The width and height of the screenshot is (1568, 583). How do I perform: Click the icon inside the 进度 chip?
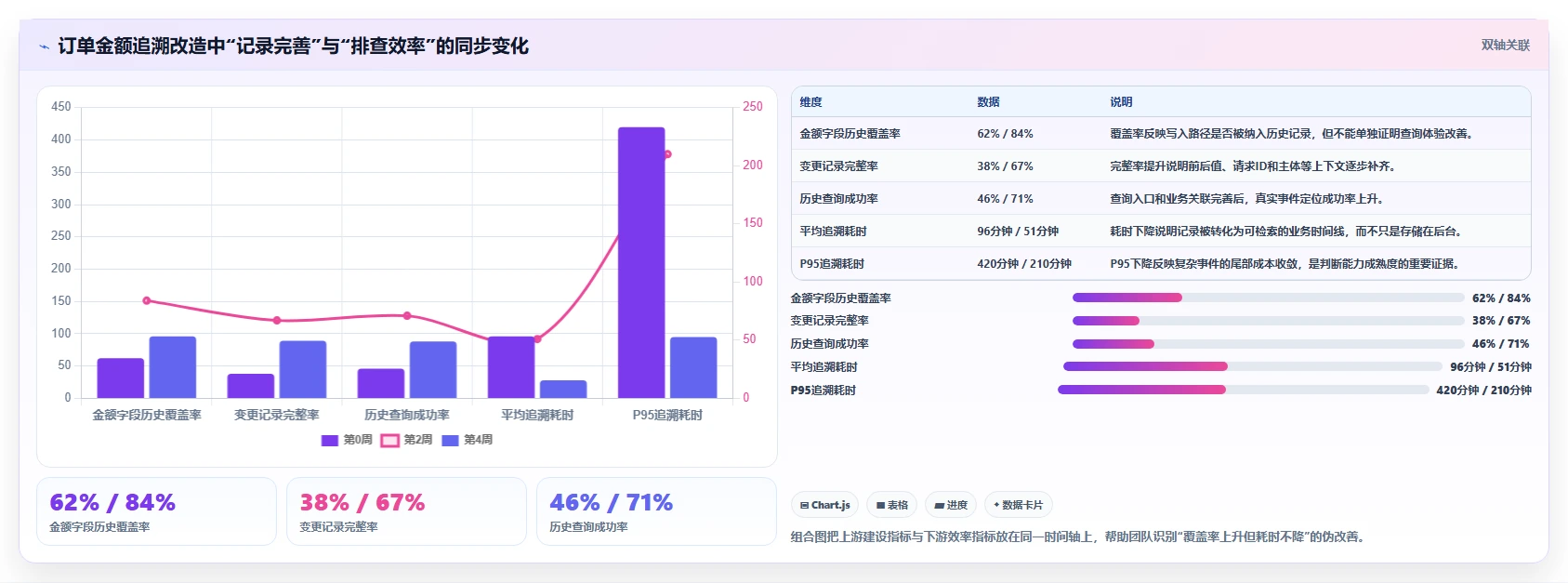tap(940, 506)
